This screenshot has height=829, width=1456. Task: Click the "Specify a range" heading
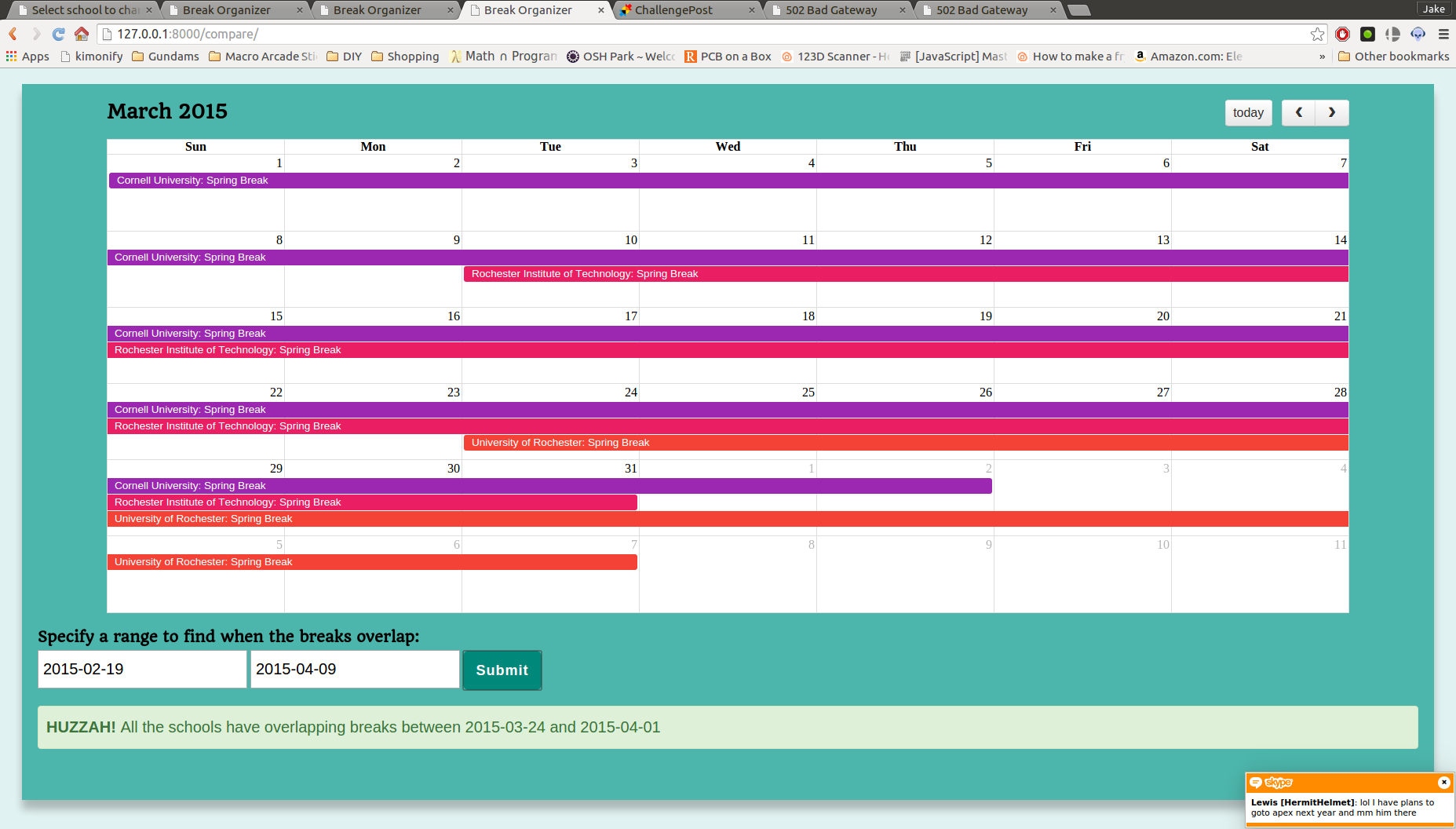tap(228, 637)
